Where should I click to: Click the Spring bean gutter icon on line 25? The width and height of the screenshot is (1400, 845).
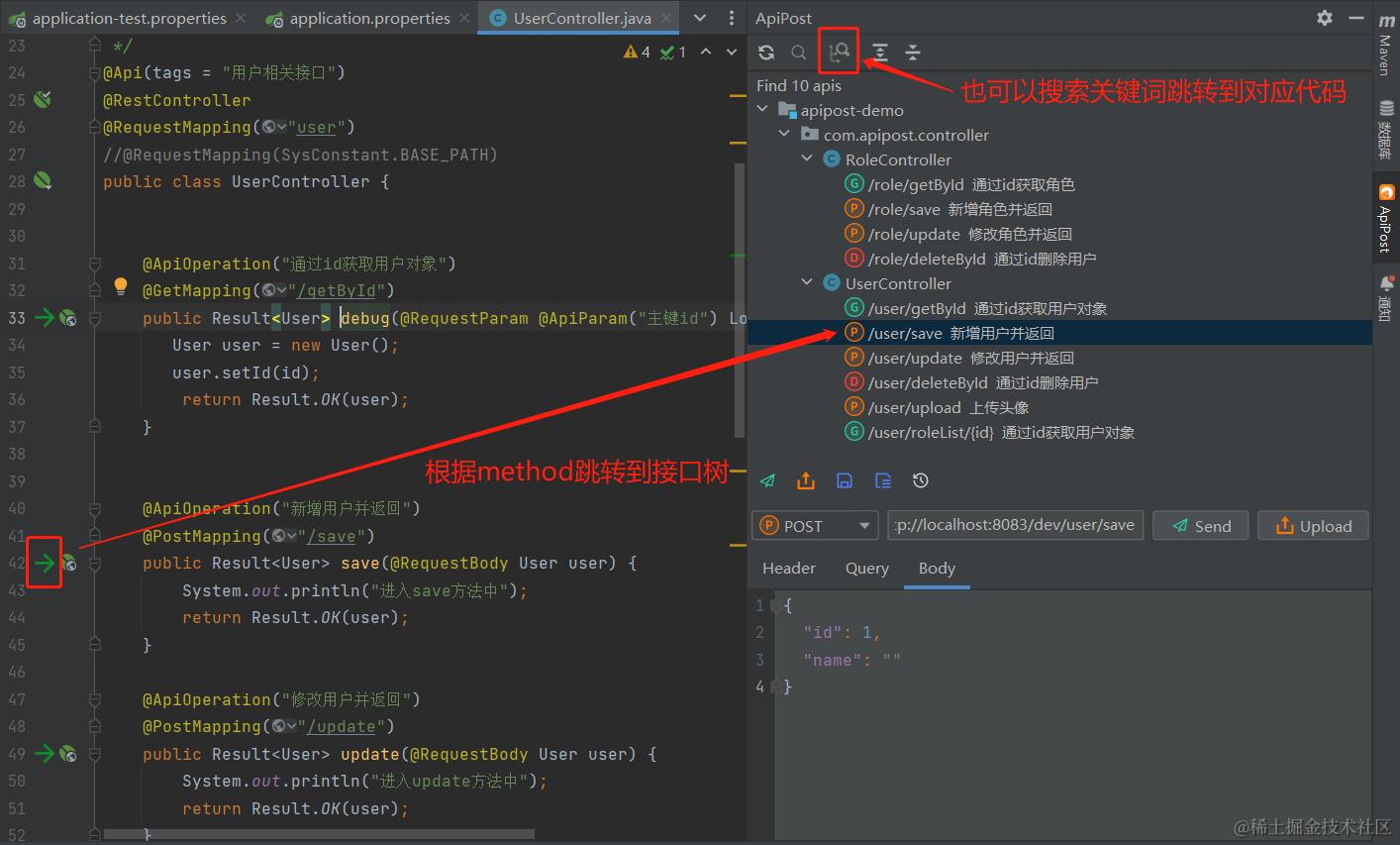tap(43, 100)
